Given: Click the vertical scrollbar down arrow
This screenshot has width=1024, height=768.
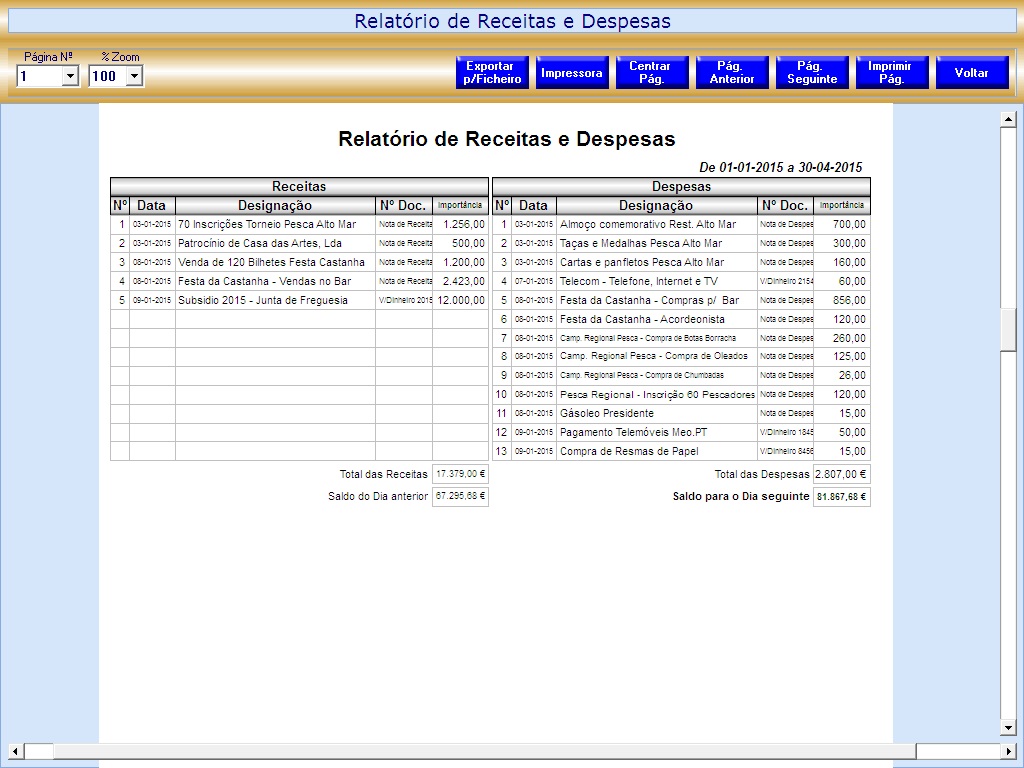Looking at the screenshot, I should [1008, 727].
